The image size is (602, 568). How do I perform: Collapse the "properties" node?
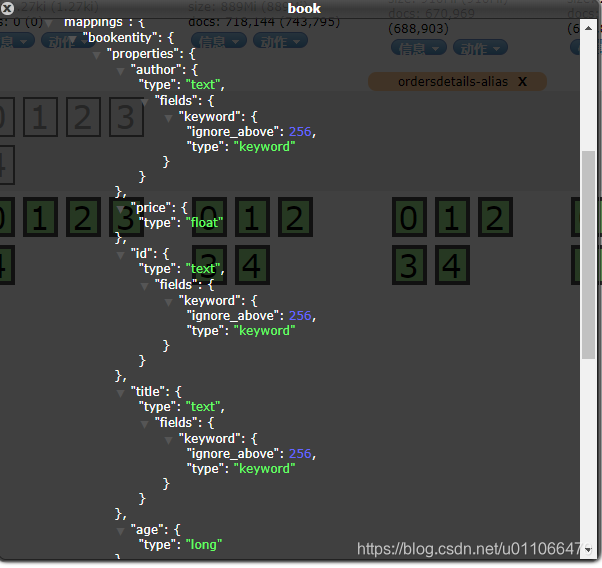96,56
